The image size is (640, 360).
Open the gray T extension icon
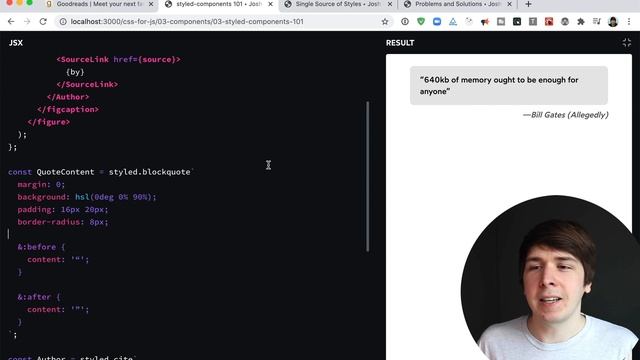[x=533, y=22]
